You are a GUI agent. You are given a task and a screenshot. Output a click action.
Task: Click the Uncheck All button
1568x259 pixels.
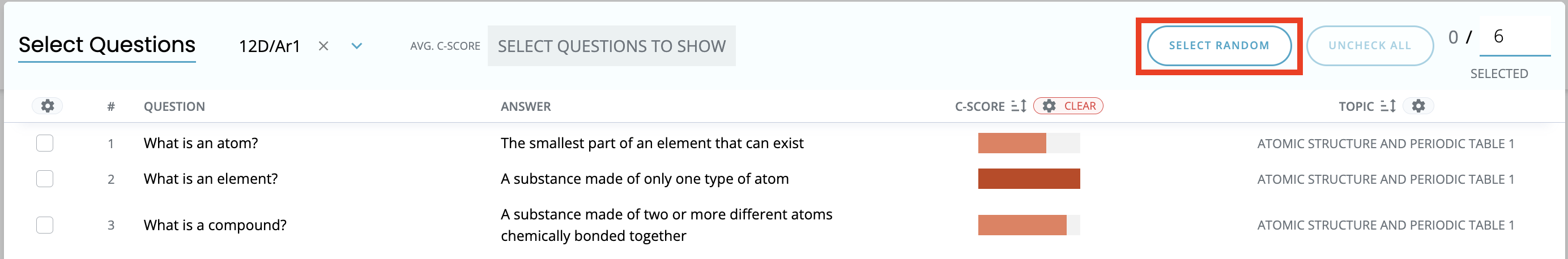(1370, 46)
